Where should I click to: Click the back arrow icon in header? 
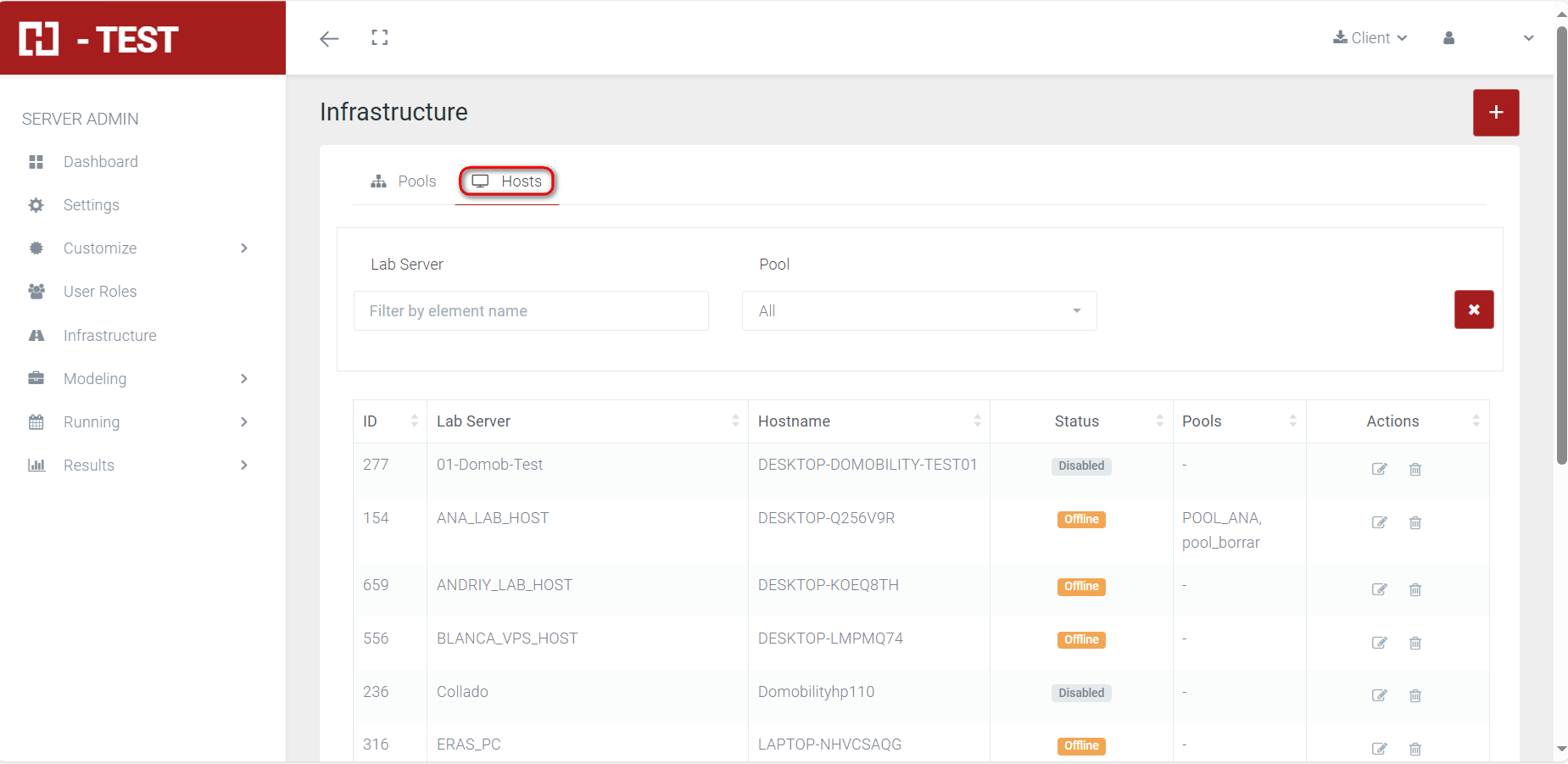pos(329,38)
